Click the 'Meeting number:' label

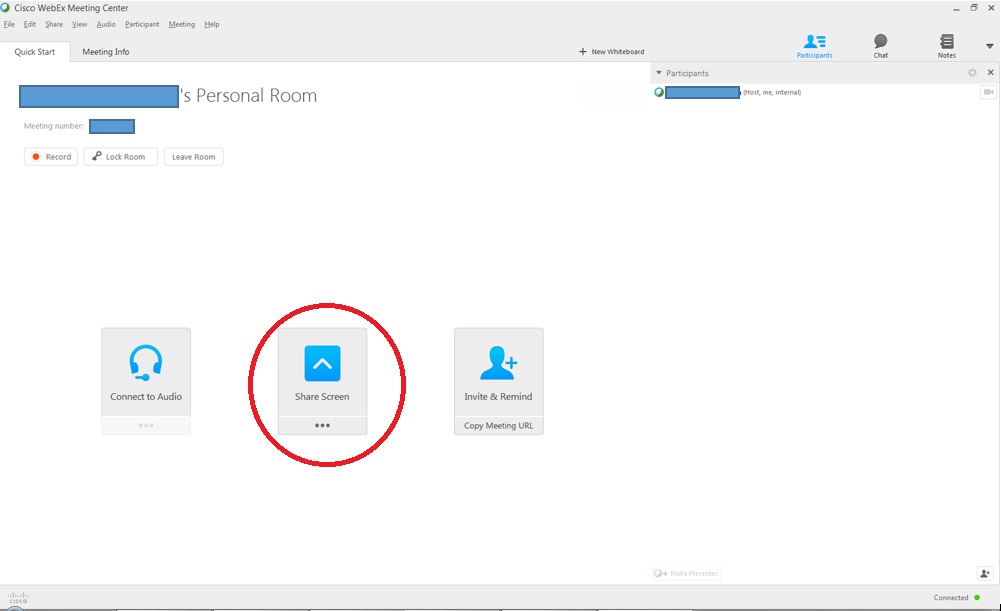54,126
